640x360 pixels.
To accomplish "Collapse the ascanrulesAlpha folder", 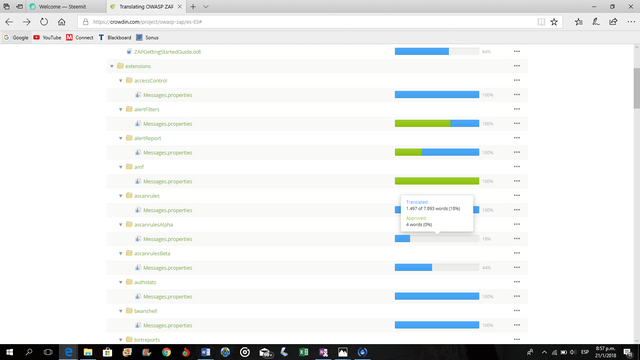I will [121, 224].
